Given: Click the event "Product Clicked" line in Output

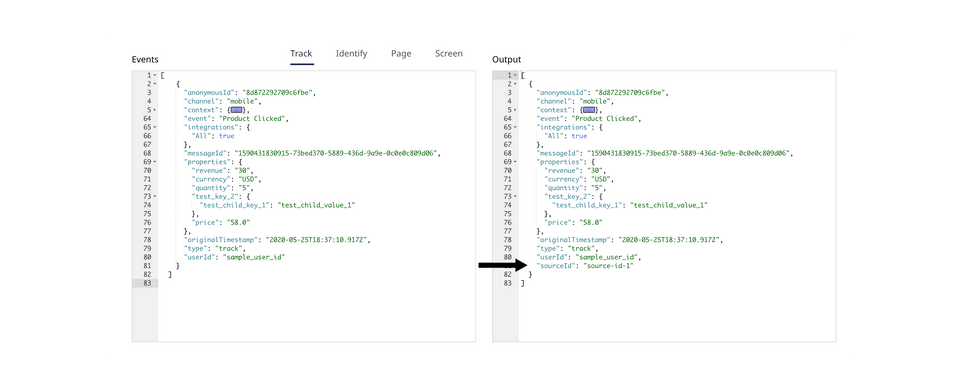Looking at the screenshot, I should click(x=588, y=118).
